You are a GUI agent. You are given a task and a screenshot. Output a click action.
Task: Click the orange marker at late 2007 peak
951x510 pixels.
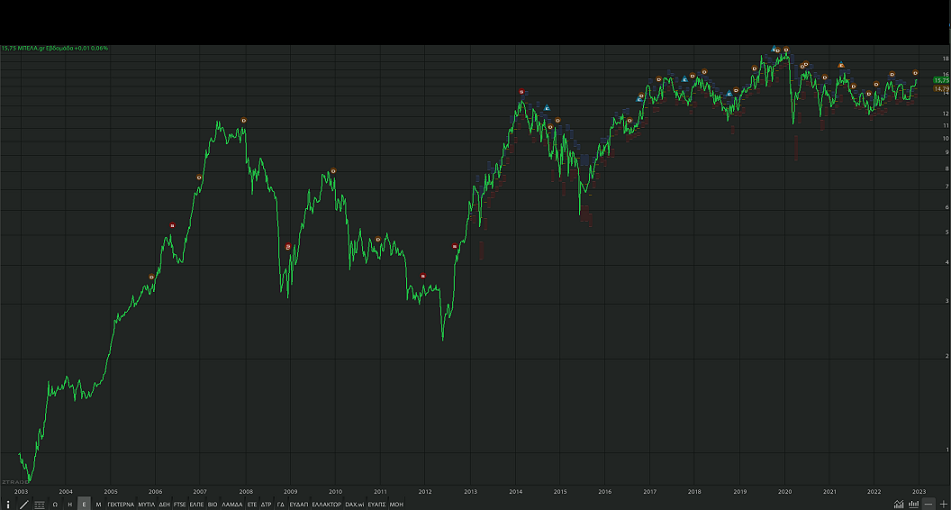point(244,121)
